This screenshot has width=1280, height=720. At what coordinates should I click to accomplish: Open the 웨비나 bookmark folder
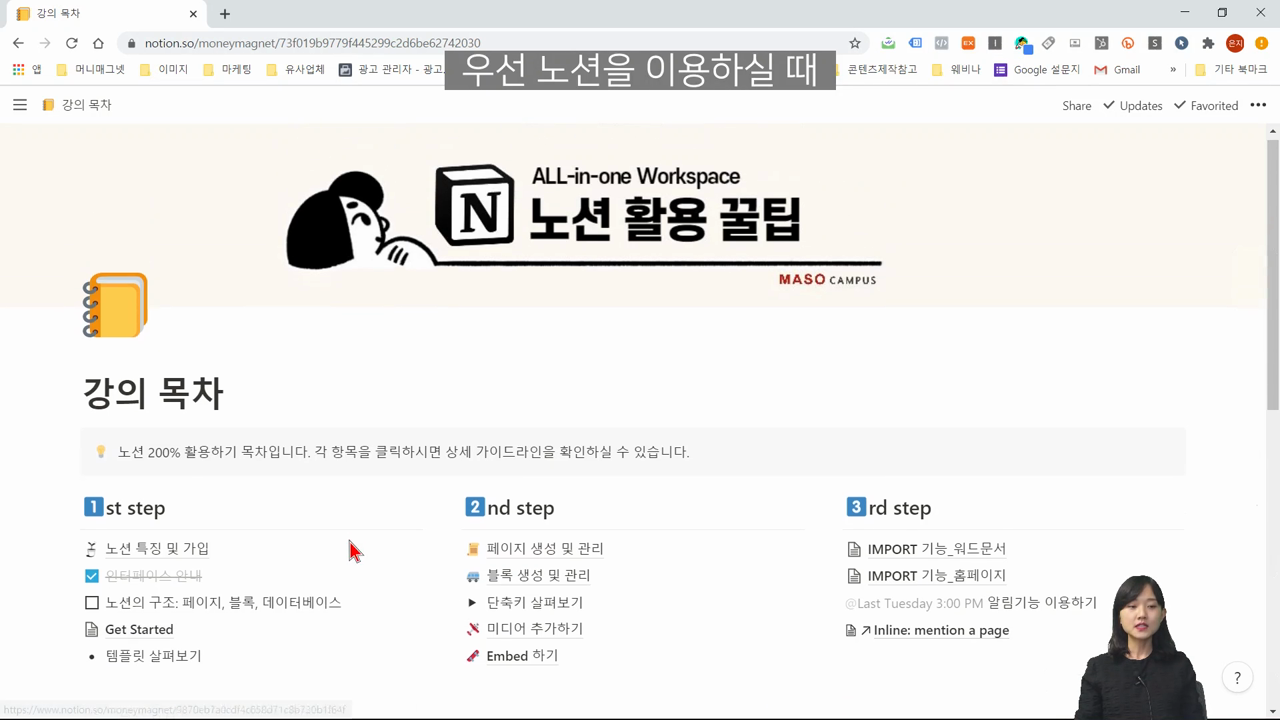click(x=956, y=70)
